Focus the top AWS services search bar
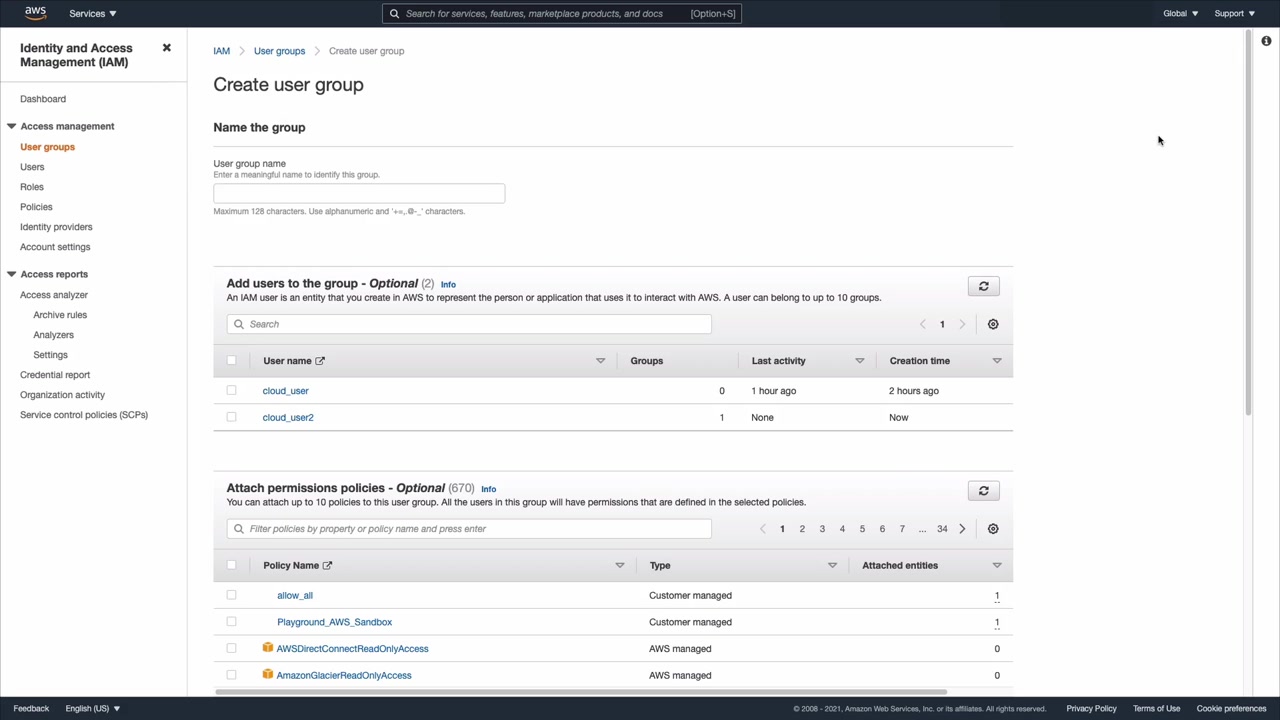Screen dimensions: 1280x720 click(x=562, y=14)
